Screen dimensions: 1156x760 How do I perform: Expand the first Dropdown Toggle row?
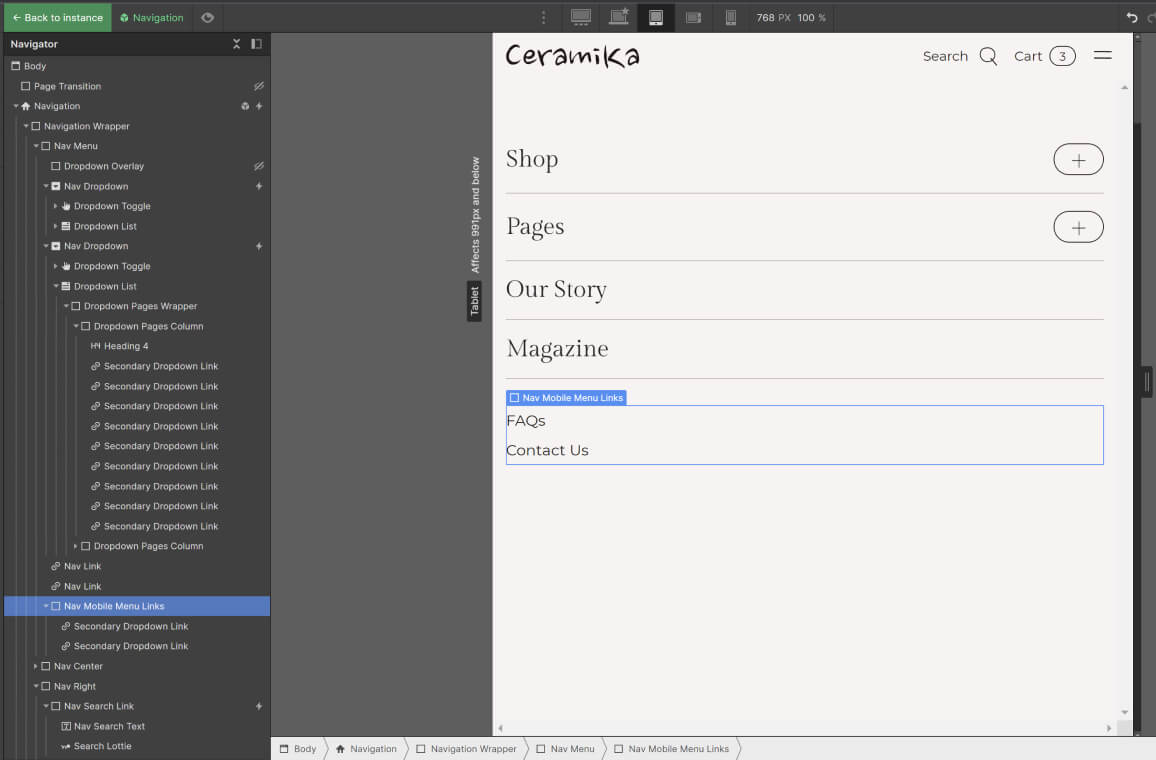[x=55, y=206]
